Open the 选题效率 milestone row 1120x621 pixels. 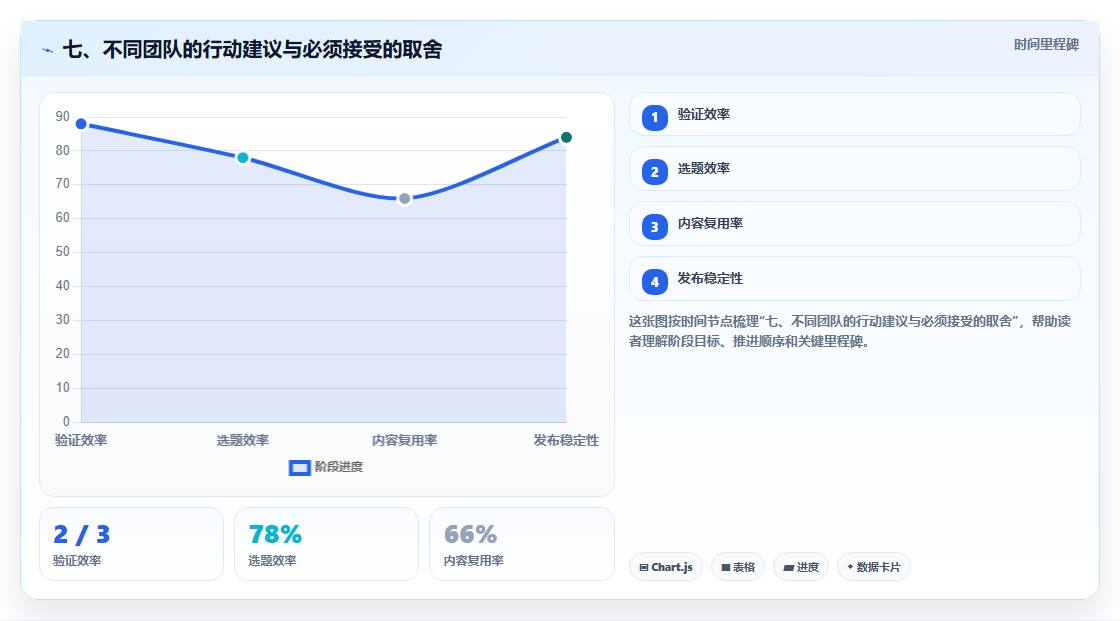click(x=854, y=169)
